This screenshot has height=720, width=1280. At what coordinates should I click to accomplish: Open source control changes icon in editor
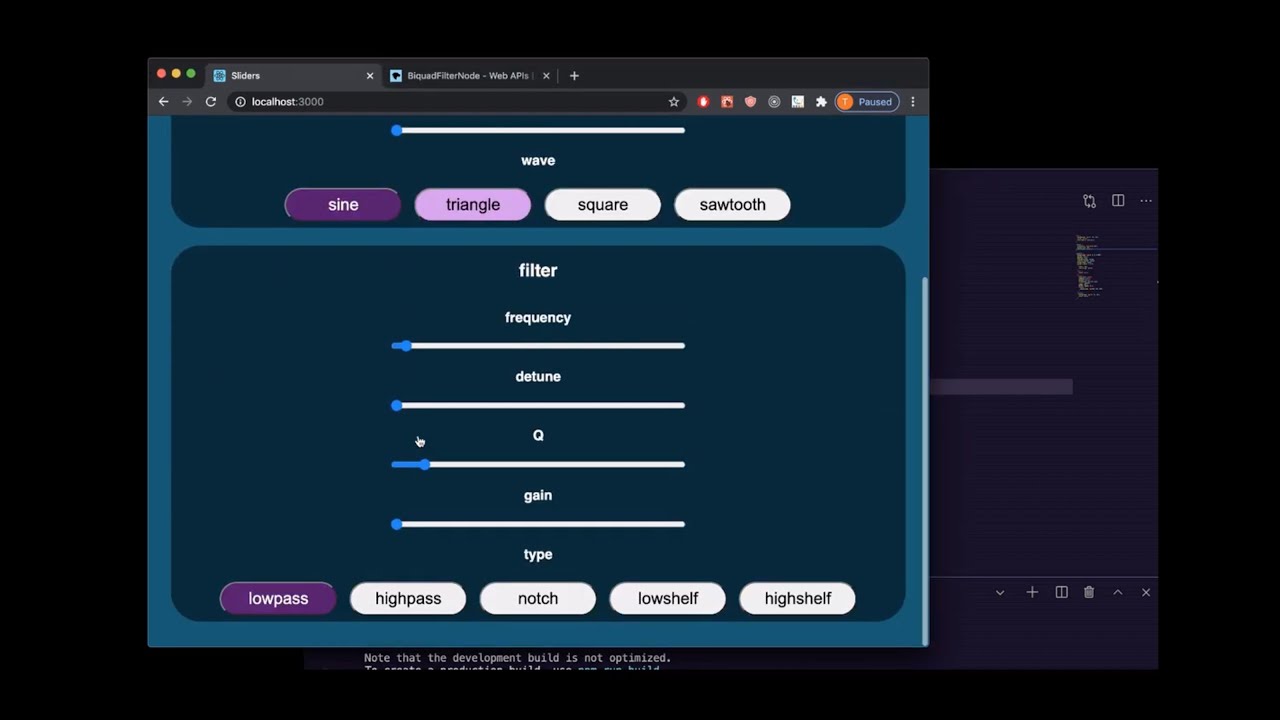[1090, 201]
